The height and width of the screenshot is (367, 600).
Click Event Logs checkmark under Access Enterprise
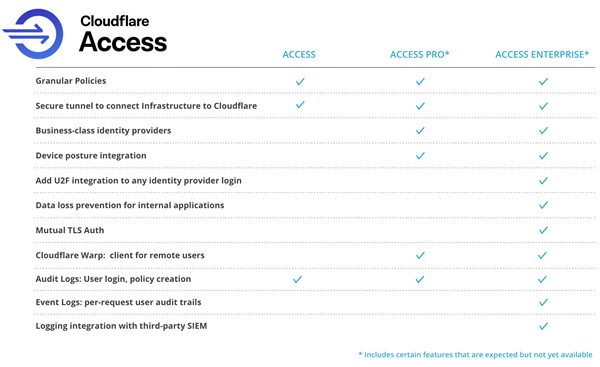[x=543, y=303]
